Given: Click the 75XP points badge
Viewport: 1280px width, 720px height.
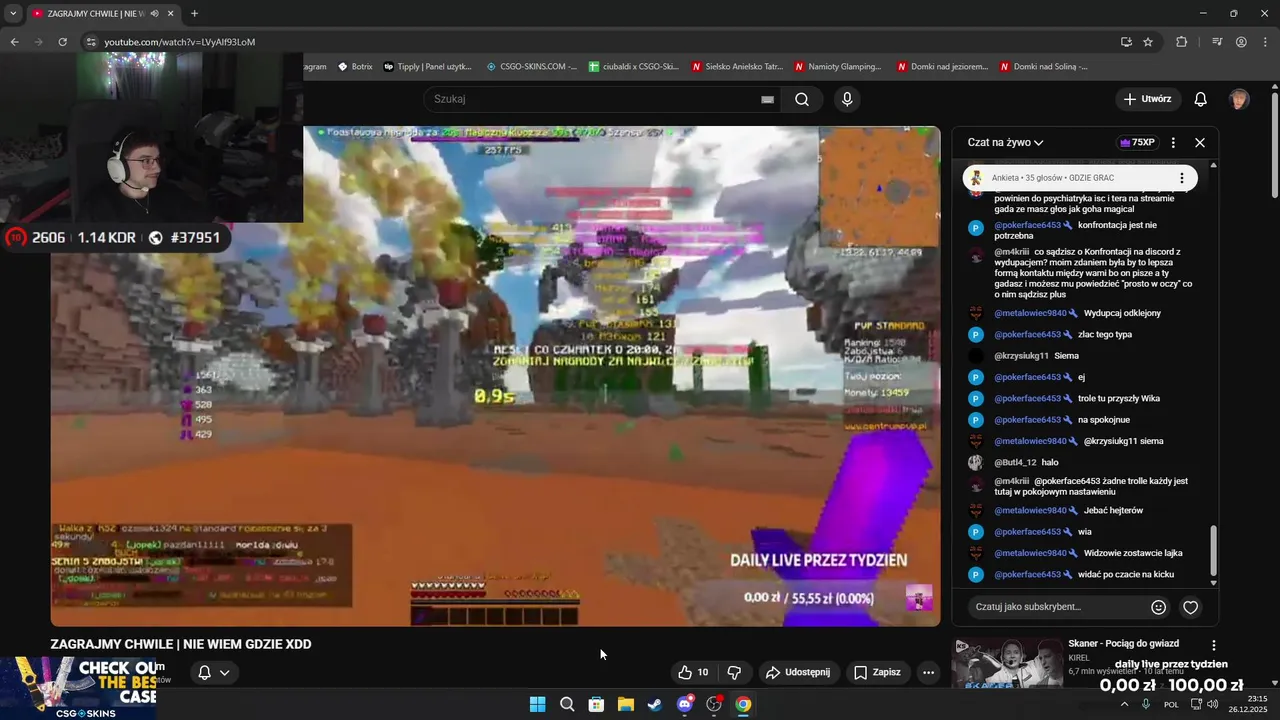Looking at the screenshot, I should (1137, 142).
